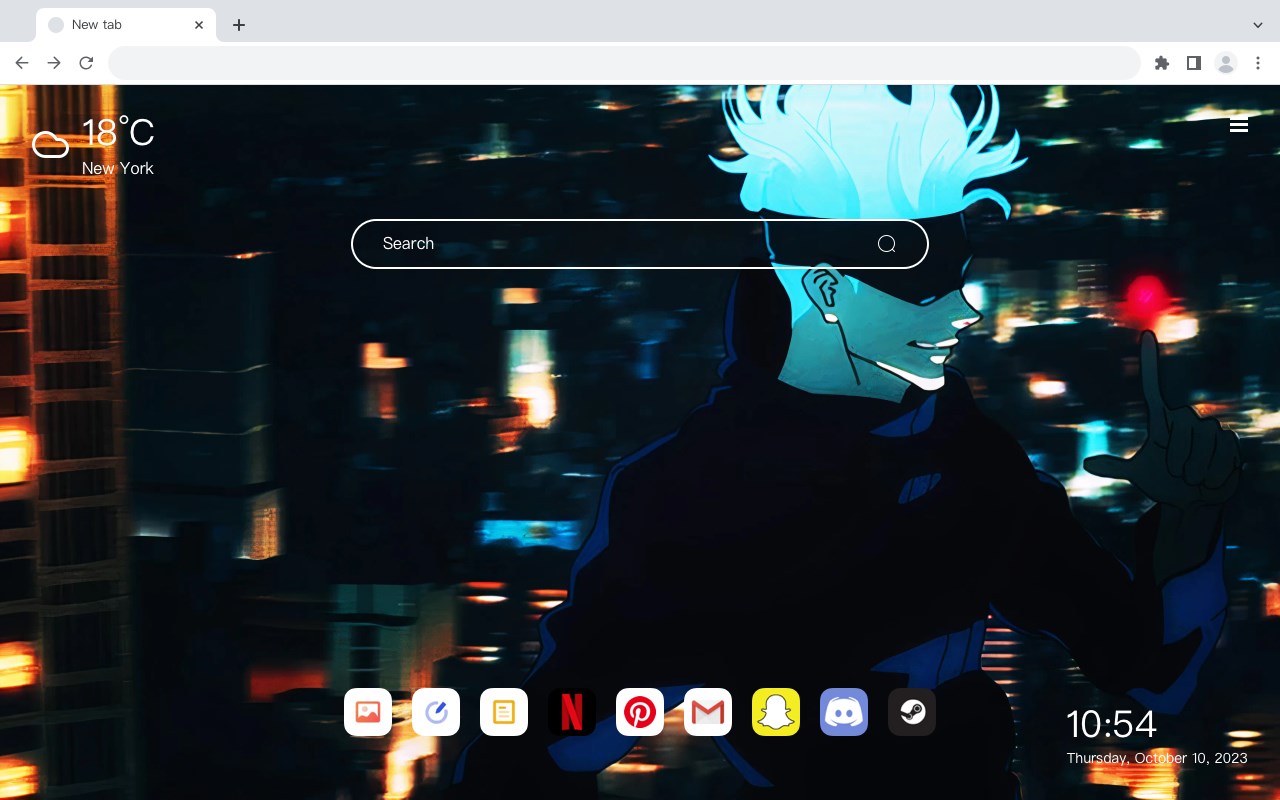The image size is (1280, 800).
Task: Reload the current page
Action: click(86, 63)
